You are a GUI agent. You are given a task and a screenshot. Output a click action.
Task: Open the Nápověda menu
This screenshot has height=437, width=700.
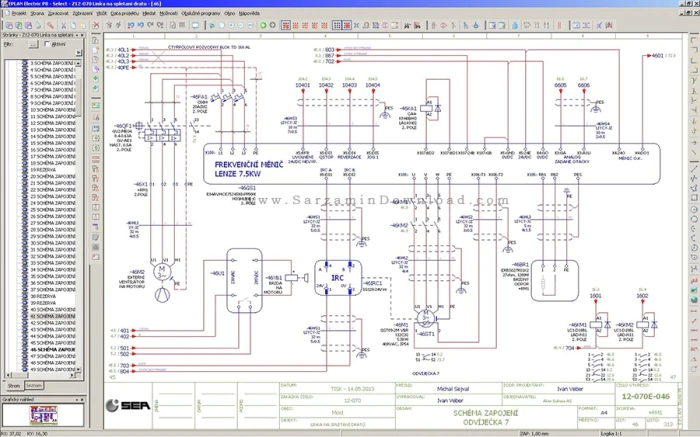tap(249, 13)
